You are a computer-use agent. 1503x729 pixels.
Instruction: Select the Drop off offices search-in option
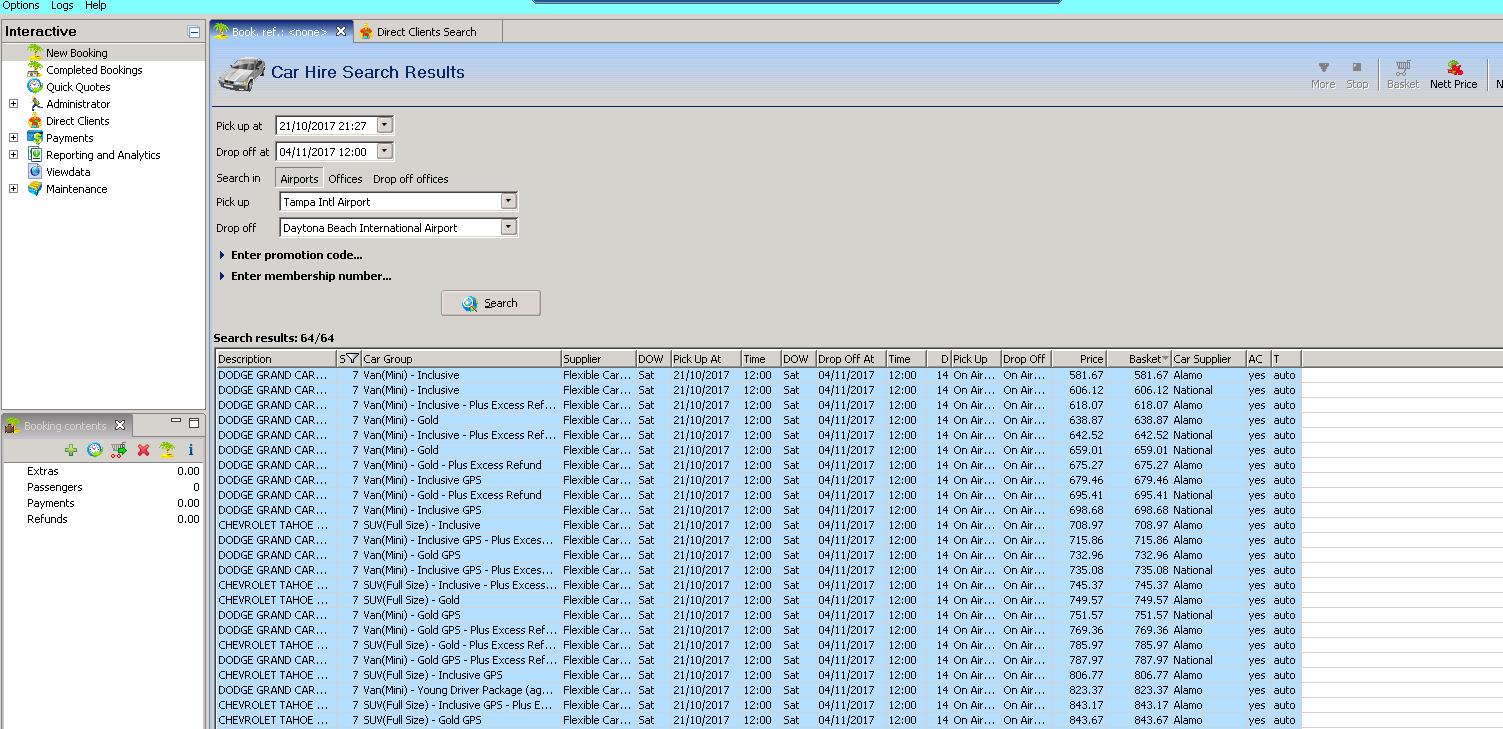tap(410, 179)
